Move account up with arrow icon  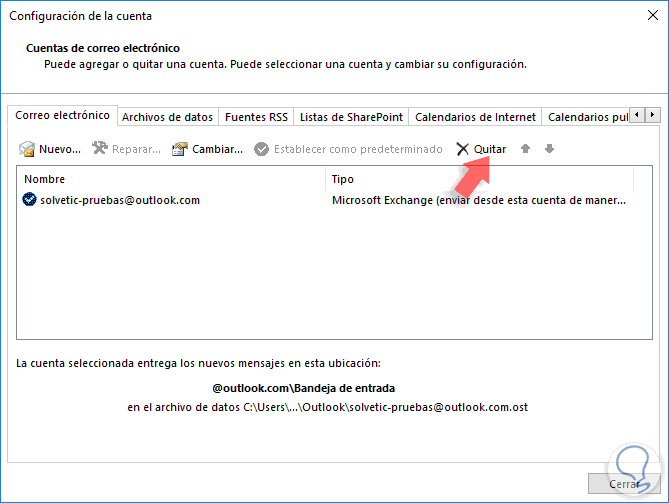(525, 148)
